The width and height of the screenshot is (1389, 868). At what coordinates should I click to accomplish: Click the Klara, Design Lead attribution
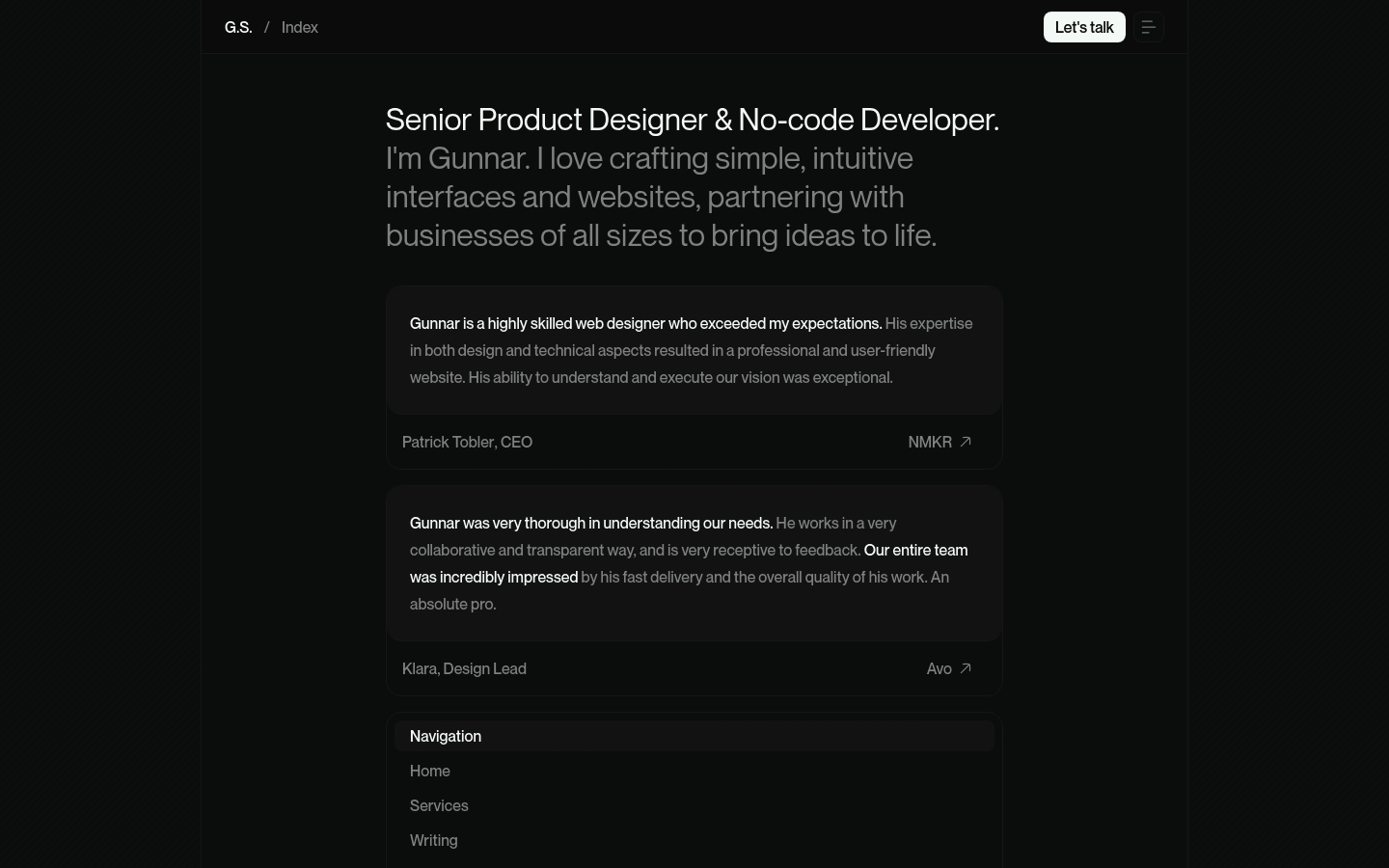click(464, 668)
